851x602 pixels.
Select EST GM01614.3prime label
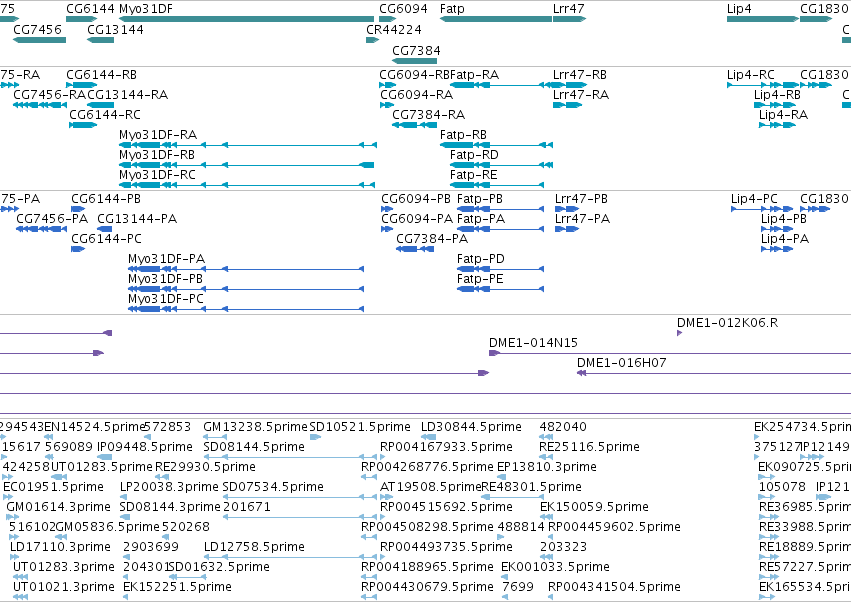[x=59, y=508]
